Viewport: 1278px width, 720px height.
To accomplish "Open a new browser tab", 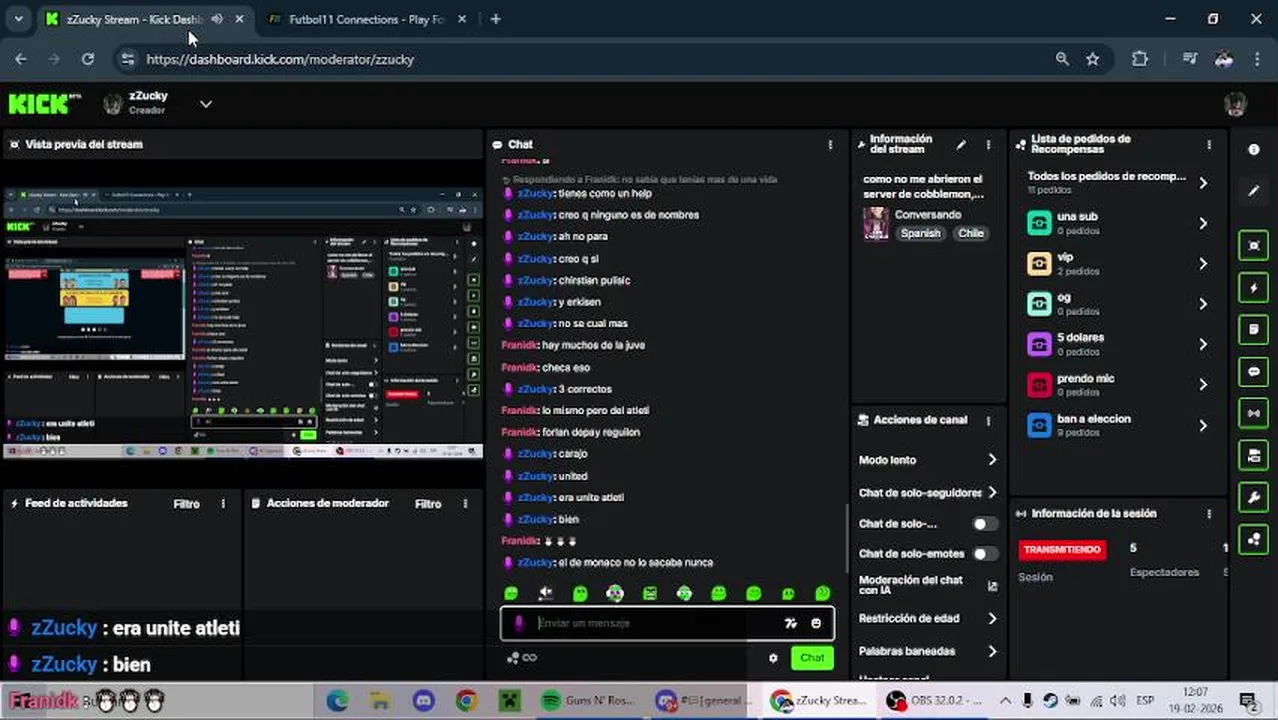I will pos(495,19).
